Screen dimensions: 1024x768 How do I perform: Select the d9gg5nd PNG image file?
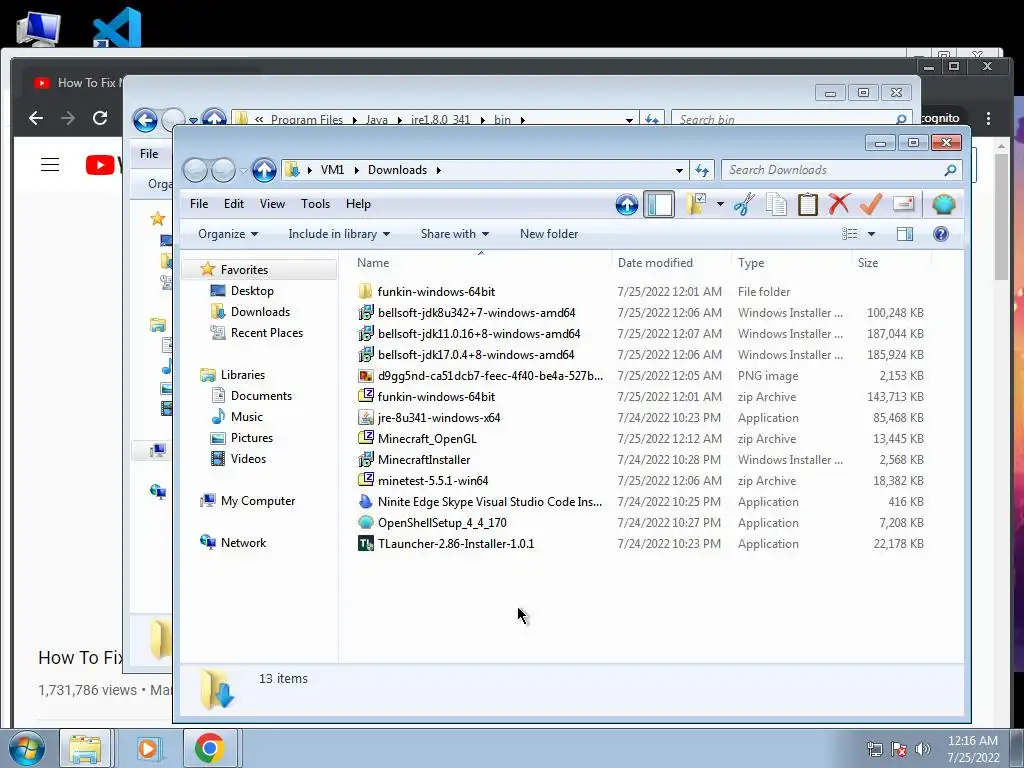pyautogui.click(x=490, y=376)
